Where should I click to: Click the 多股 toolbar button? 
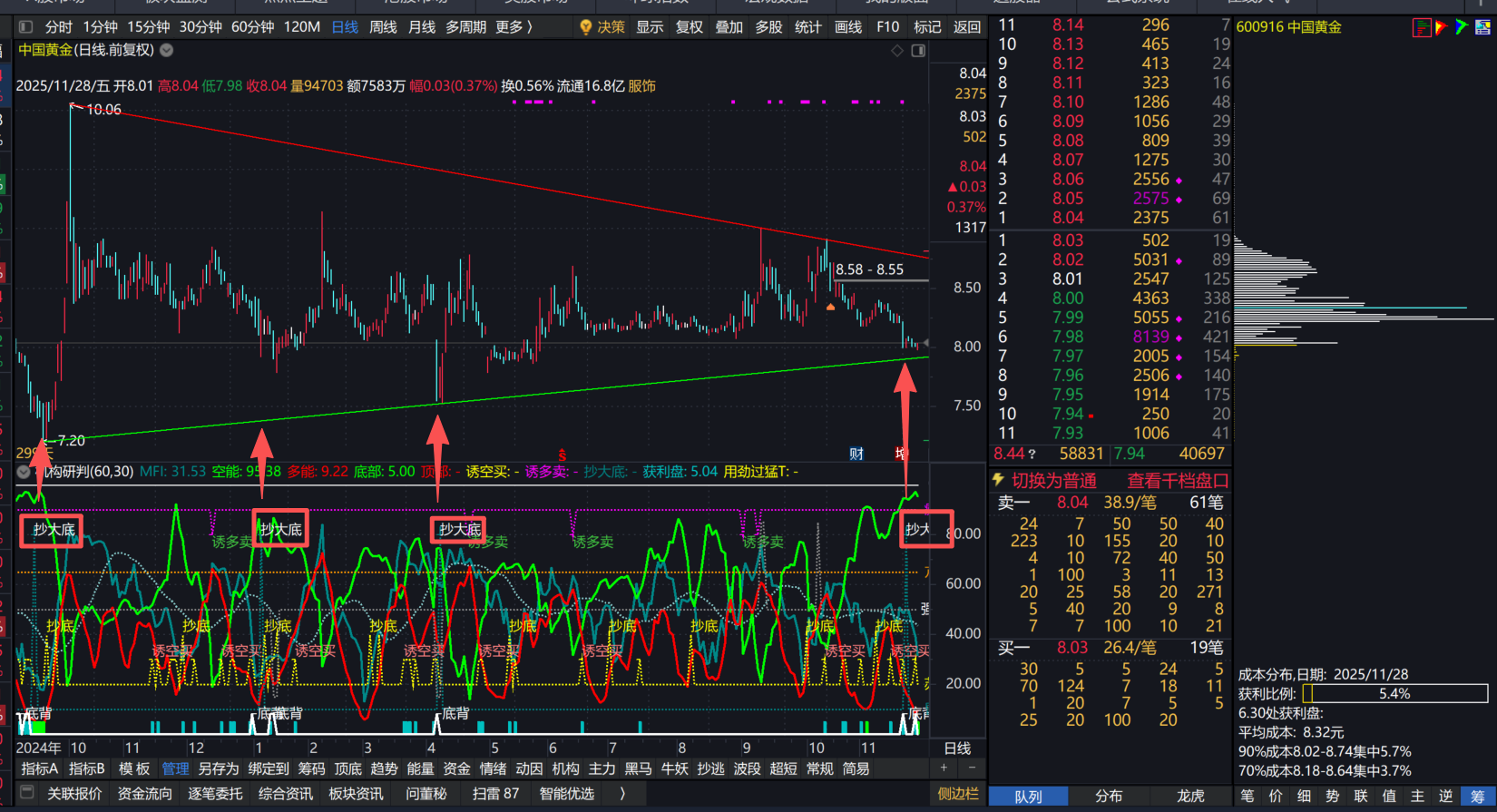[x=768, y=27]
